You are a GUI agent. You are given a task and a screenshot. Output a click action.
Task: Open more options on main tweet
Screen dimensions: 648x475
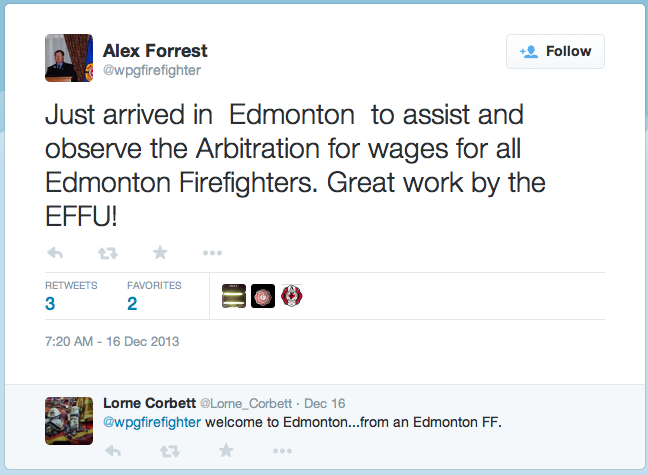coord(212,253)
